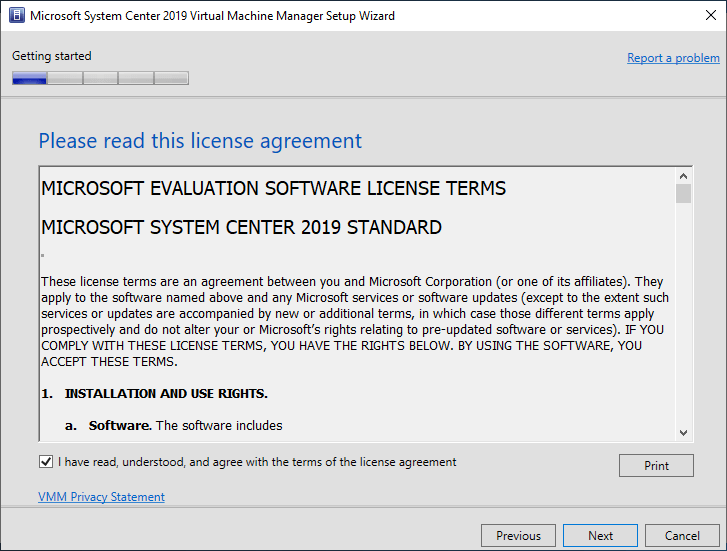Viewport: 727px width, 551px height.
Task: Click the empty scrollbar track below the thumb
Action: (x=683, y=314)
